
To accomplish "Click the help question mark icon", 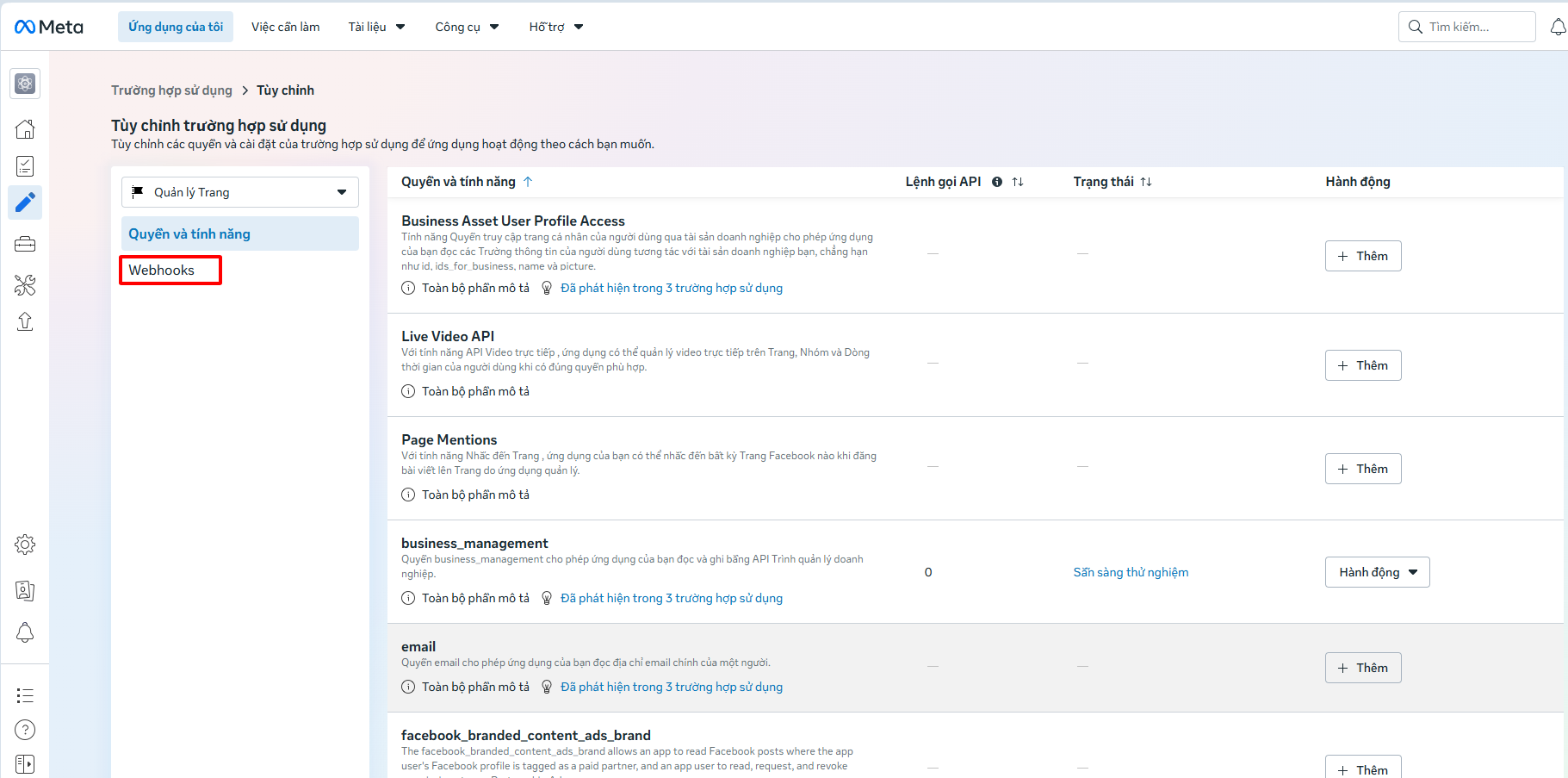I will click(25, 730).
